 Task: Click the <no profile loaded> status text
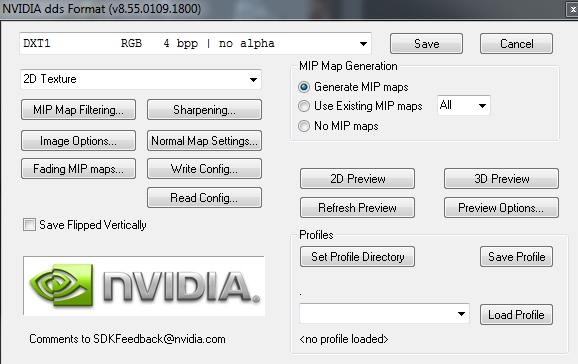click(344, 339)
